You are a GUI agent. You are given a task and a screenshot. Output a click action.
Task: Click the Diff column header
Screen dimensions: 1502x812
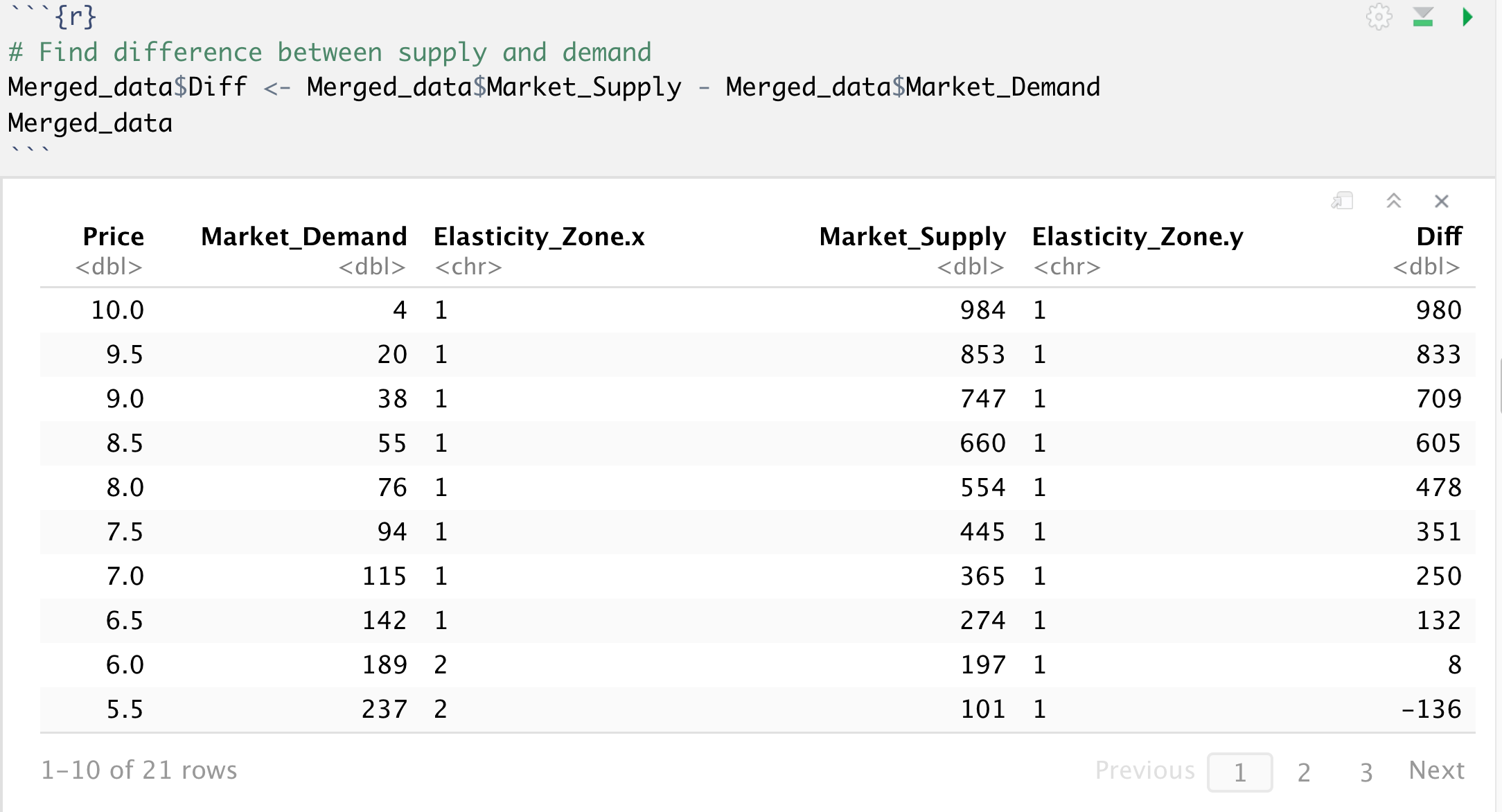tap(1439, 237)
